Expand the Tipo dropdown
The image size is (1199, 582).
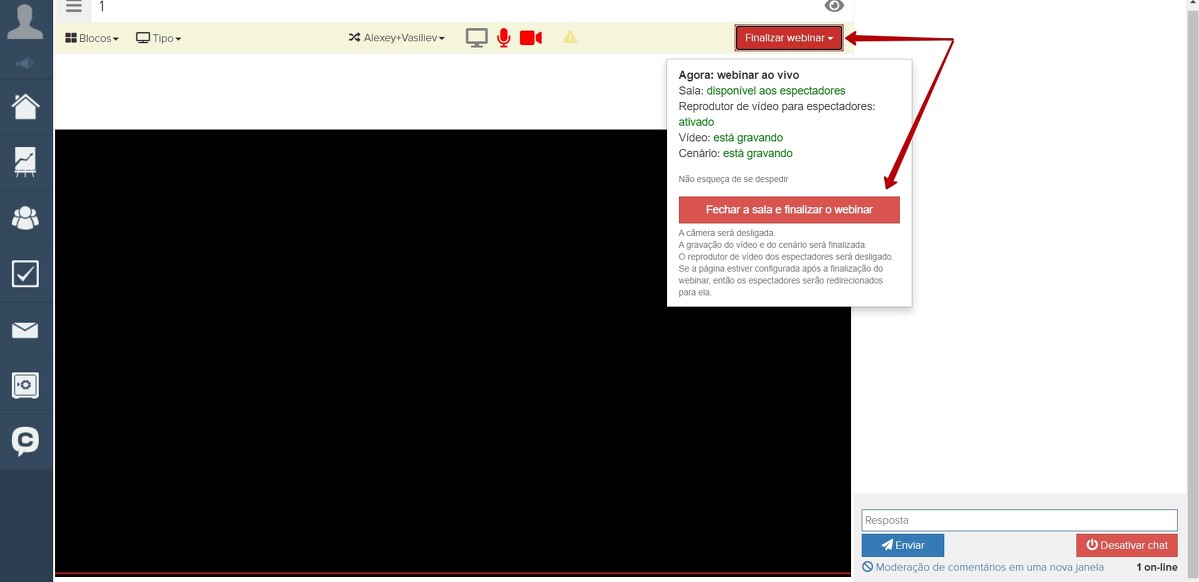(159, 38)
